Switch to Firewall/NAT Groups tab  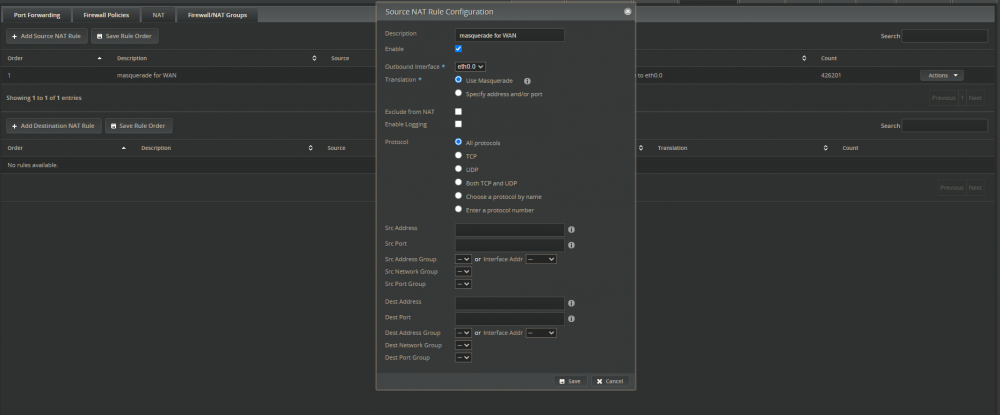(x=217, y=15)
